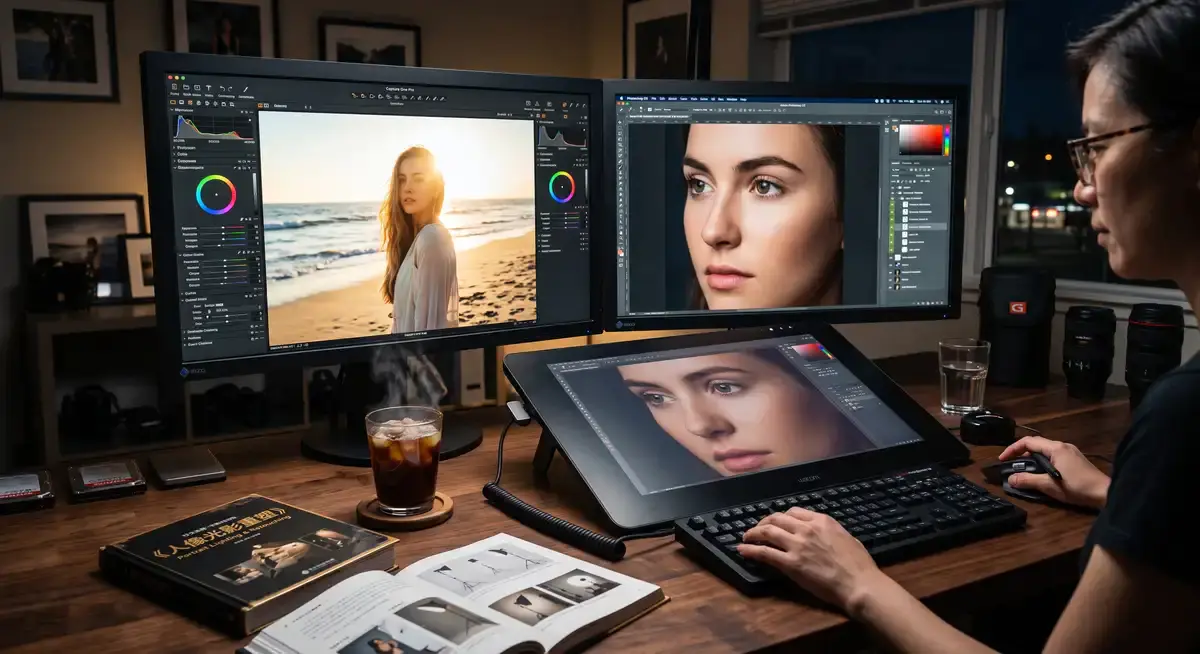1200x654 pixels.
Task: Click the large color wheel in Capture One's left panel
Action: point(216,194)
